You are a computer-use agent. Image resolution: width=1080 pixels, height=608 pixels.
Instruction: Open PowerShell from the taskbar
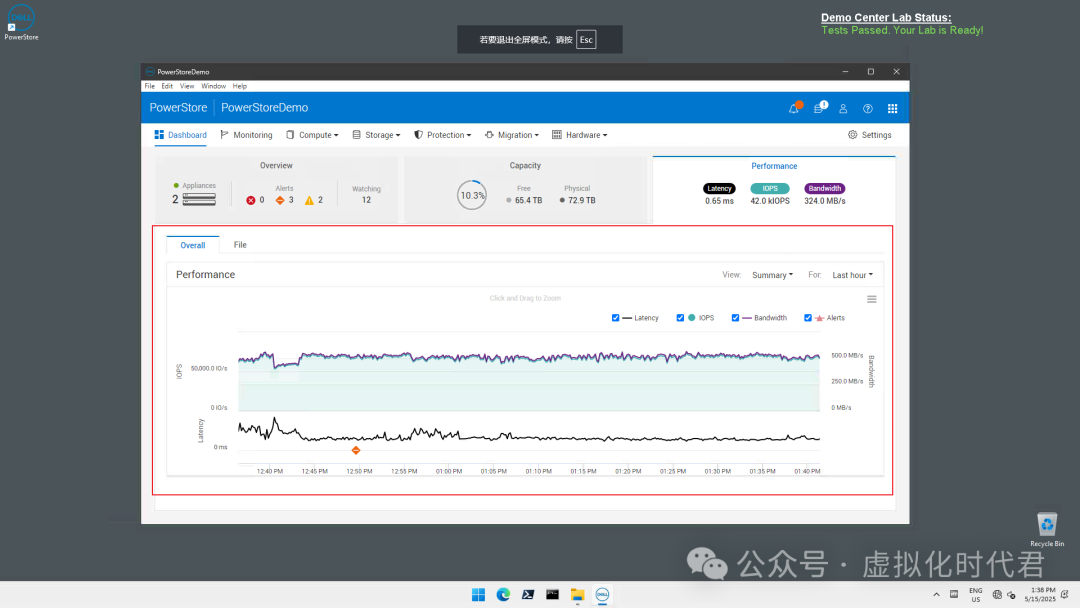click(528, 594)
